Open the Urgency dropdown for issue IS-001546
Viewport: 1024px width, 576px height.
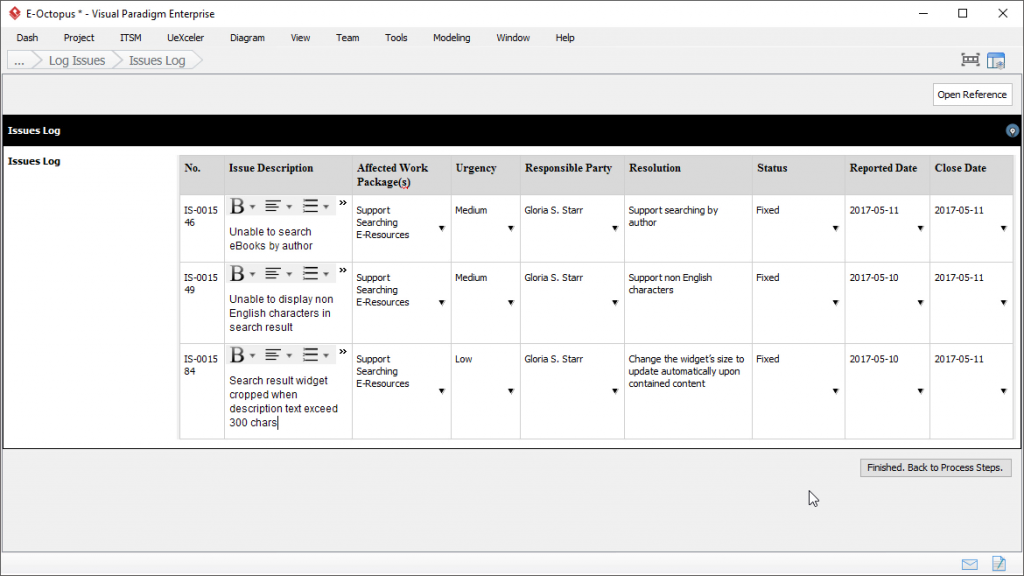pos(511,229)
